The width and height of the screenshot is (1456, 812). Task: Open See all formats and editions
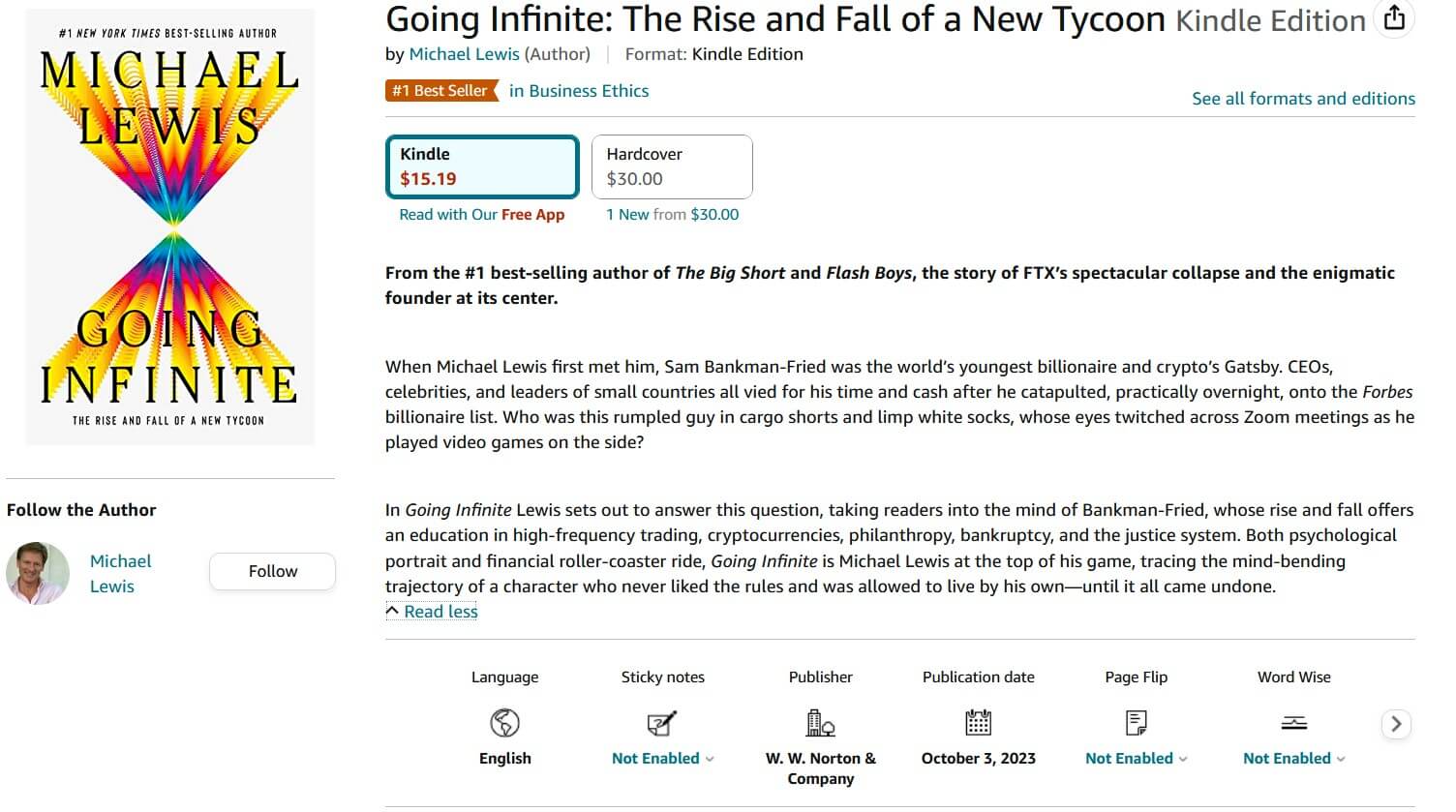click(1303, 98)
